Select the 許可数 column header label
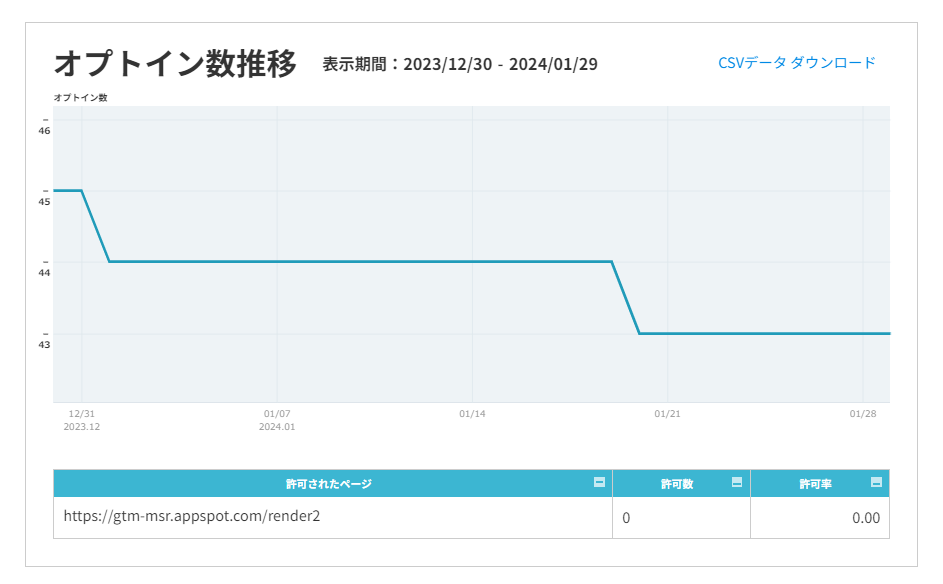 [x=677, y=484]
